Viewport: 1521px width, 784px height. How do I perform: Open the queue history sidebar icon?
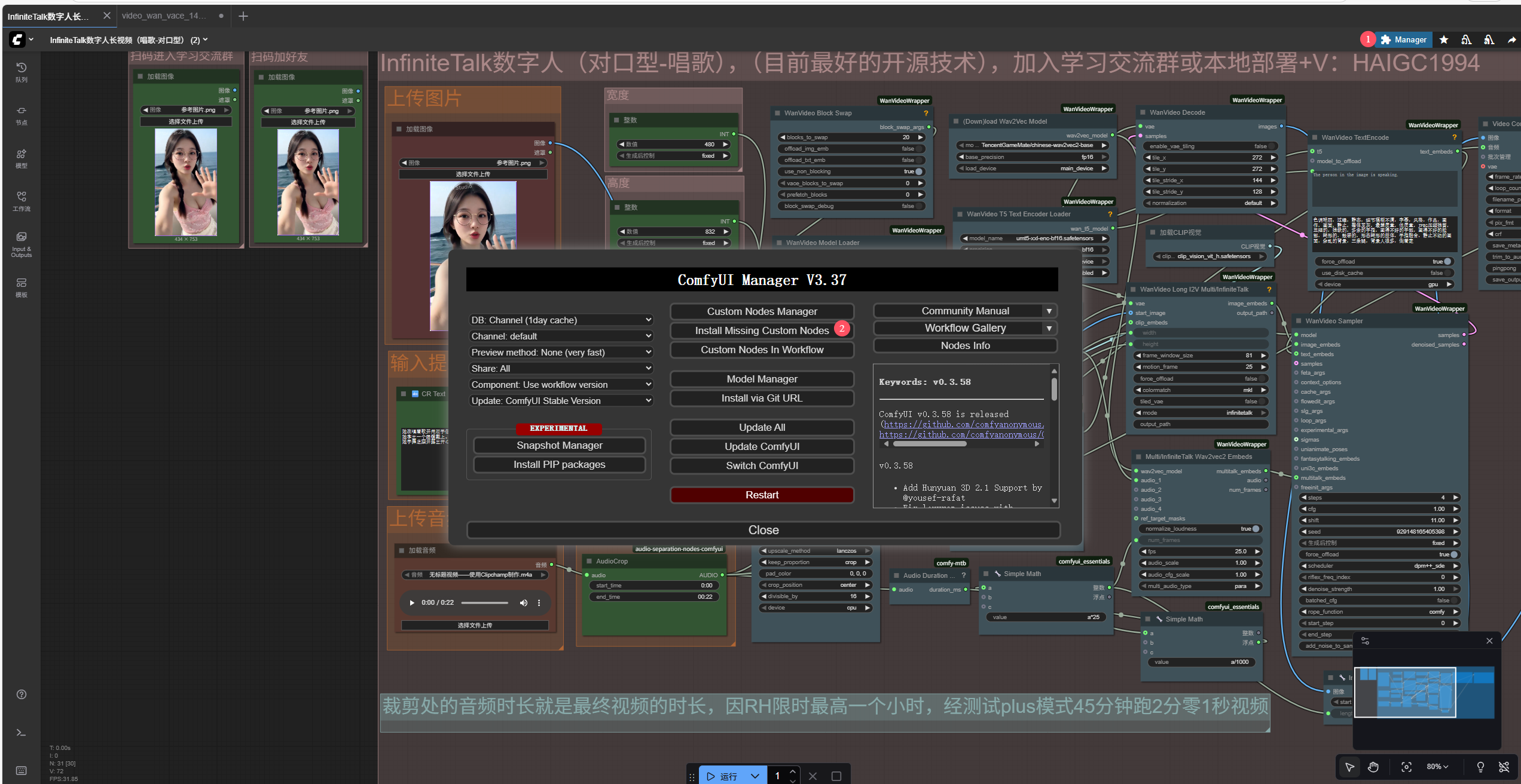pos(22,71)
